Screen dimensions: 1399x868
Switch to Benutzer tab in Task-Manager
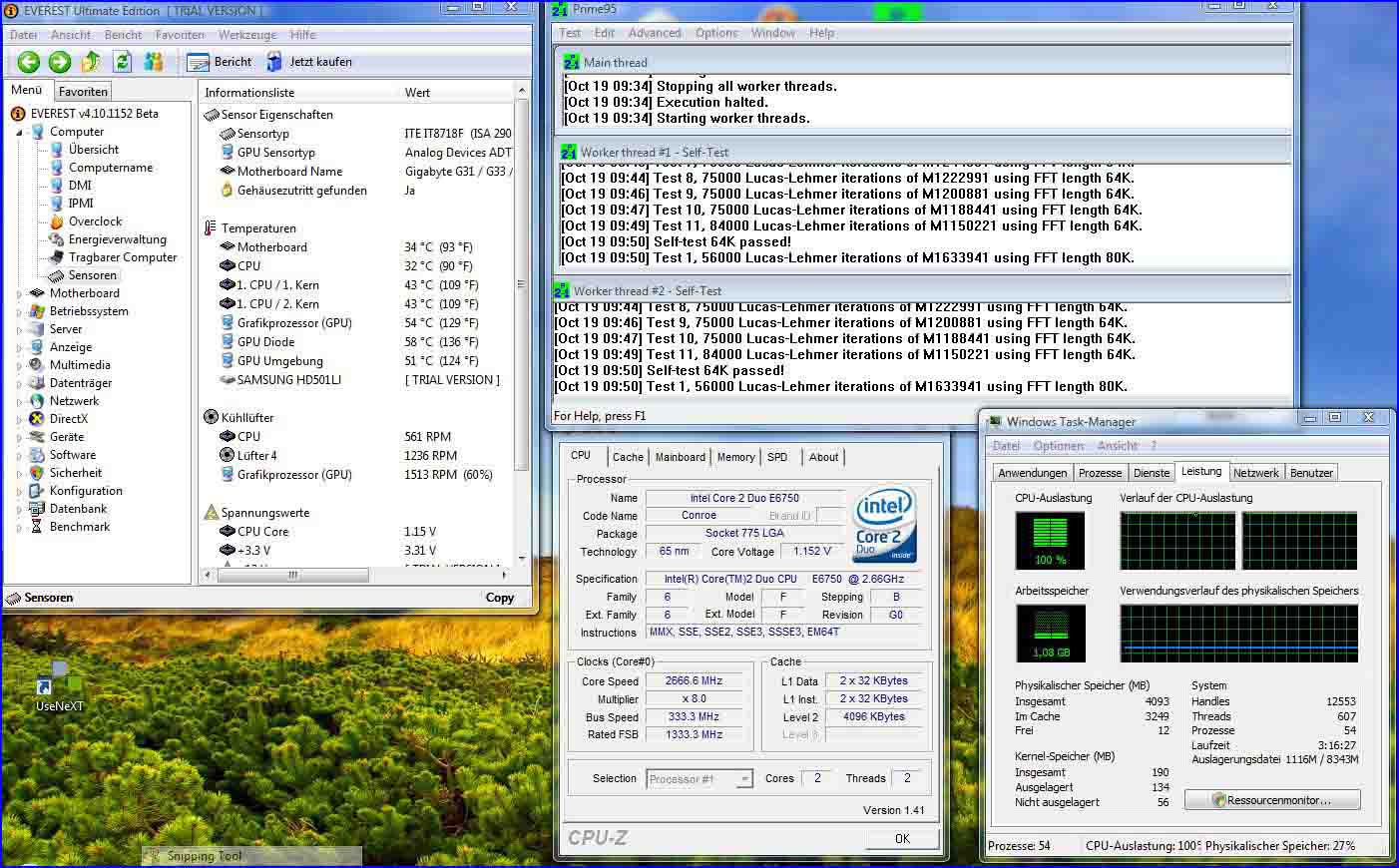pyautogui.click(x=1311, y=473)
